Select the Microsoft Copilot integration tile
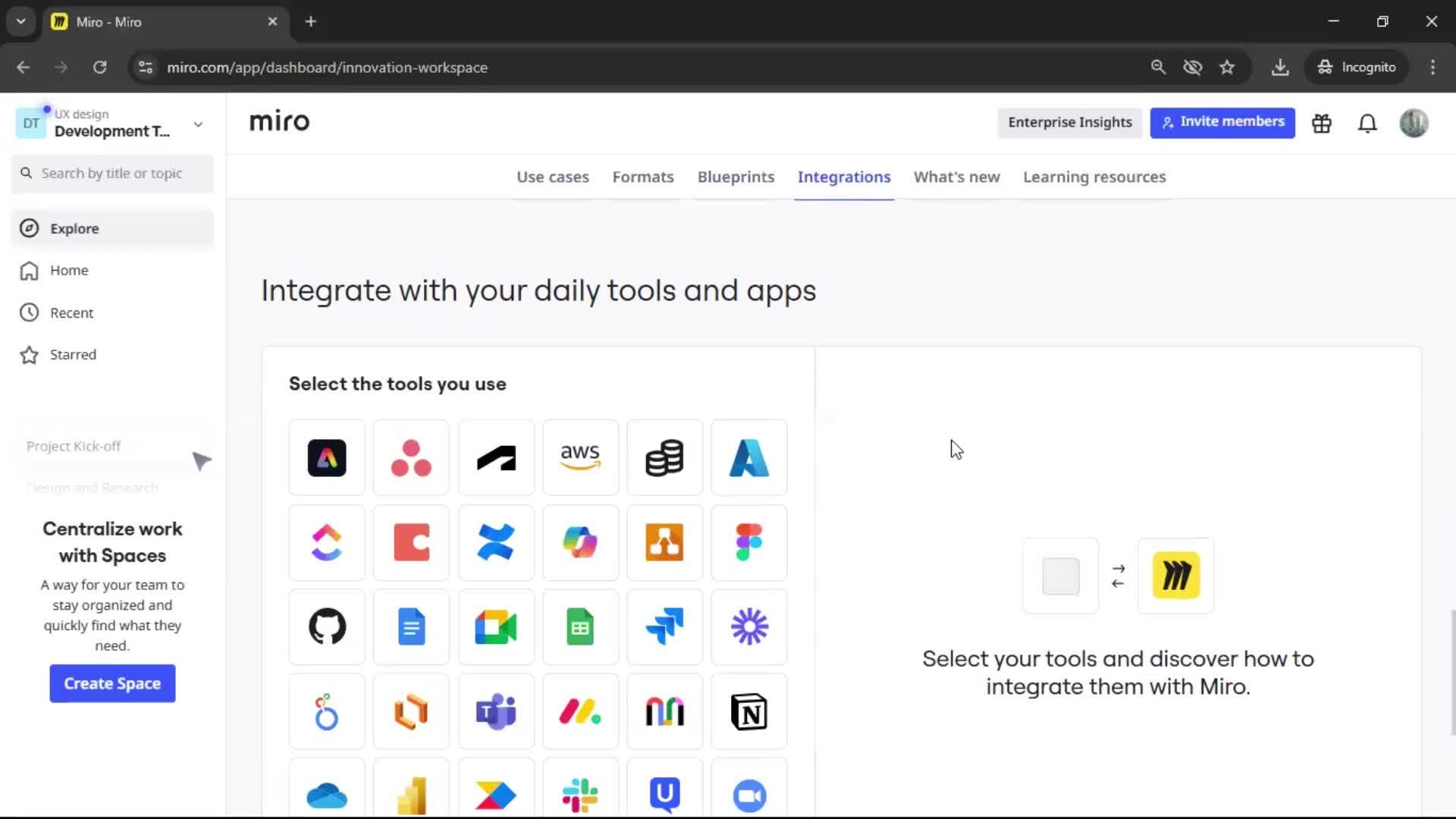Image resolution: width=1456 pixels, height=819 pixels. [580, 543]
